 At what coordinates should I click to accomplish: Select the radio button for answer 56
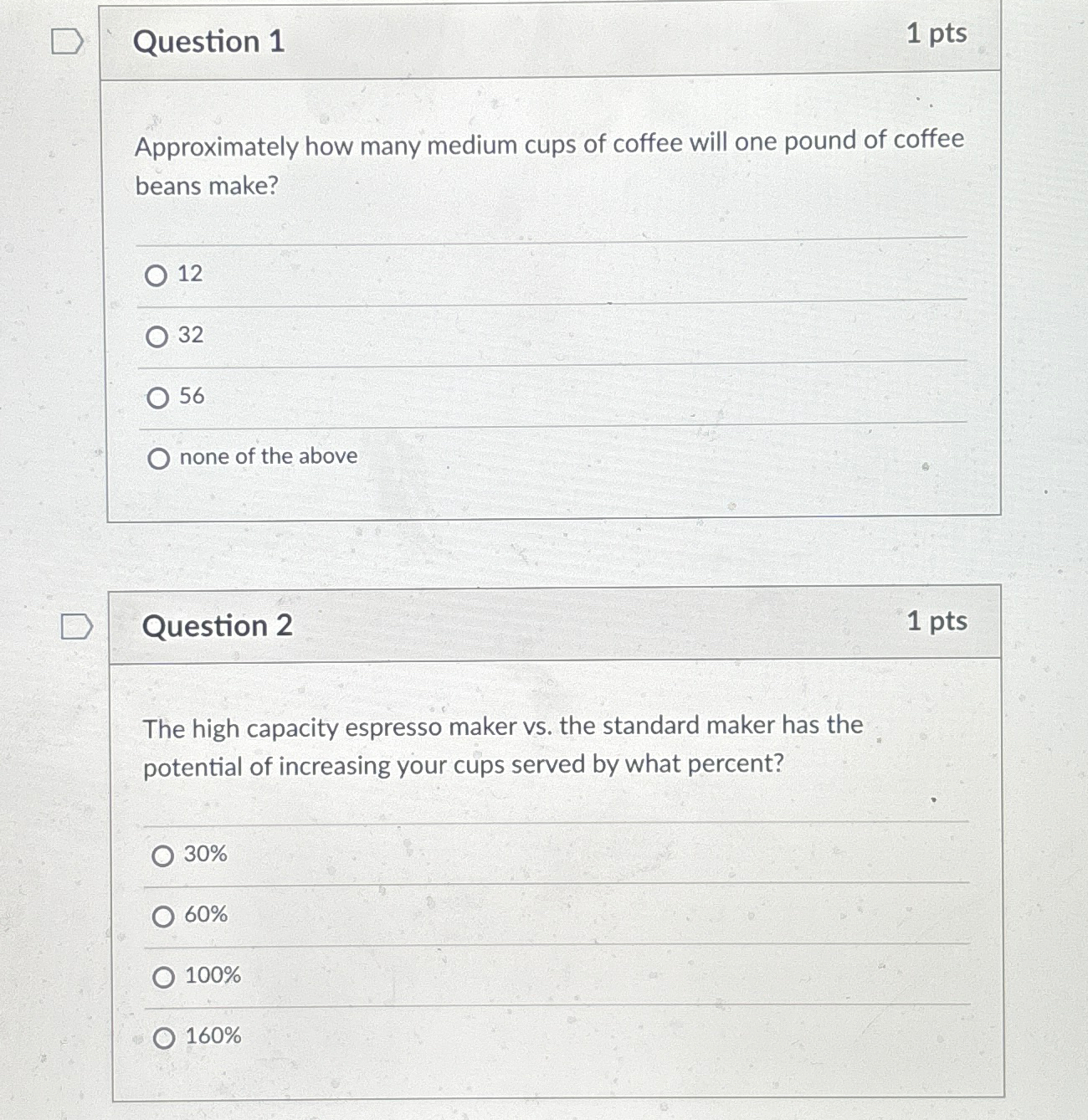(x=158, y=396)
